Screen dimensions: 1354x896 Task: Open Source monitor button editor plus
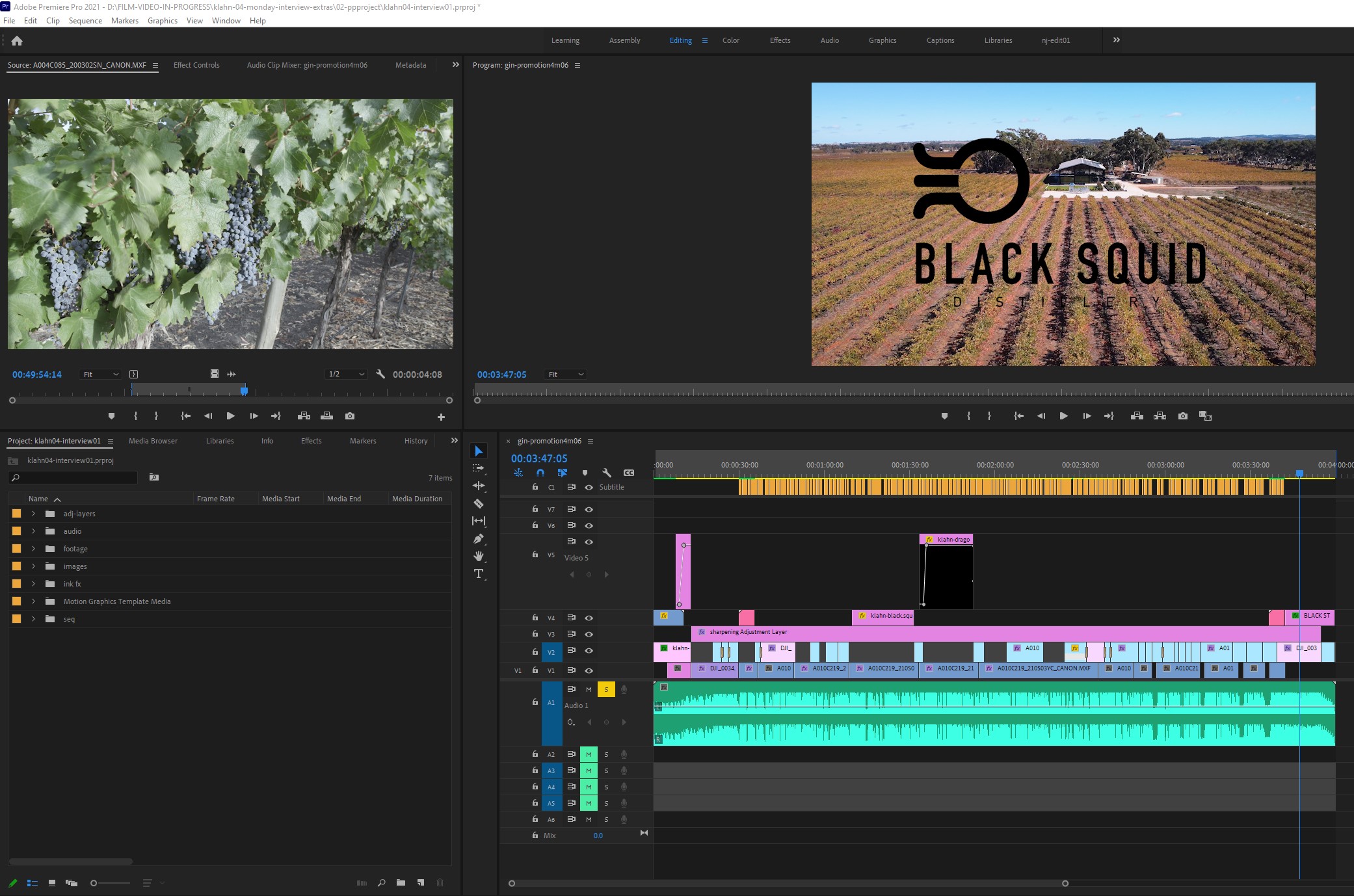click(441, 417)
